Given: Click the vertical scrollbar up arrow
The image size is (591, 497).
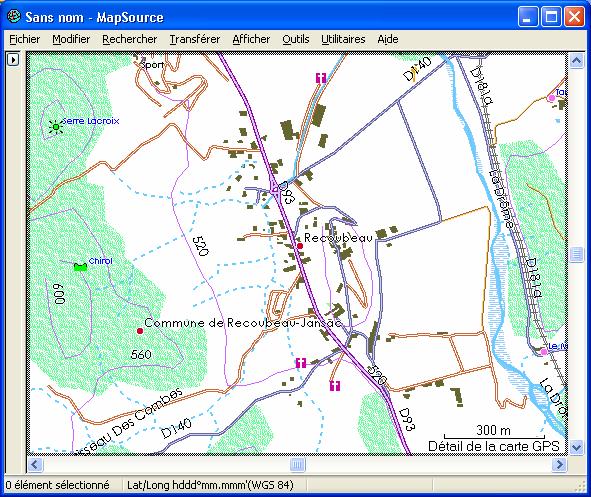Looking at the screenshot, I should click(x=576, y=61).
